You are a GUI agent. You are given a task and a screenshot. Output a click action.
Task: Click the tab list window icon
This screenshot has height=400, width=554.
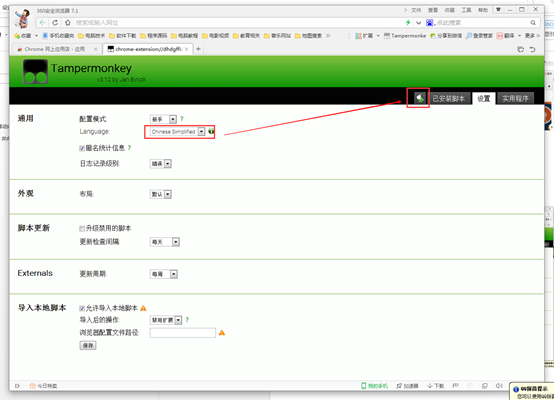520,49
